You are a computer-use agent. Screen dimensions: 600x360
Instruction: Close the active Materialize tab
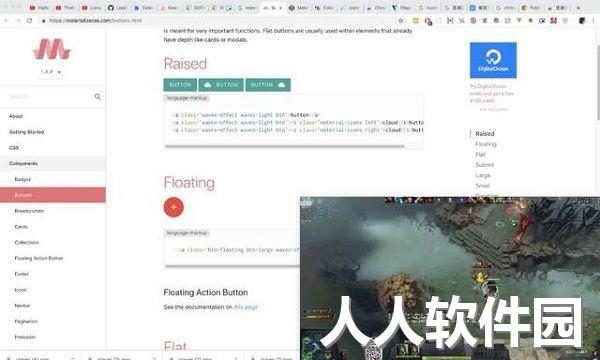click(x=280, y=8)
